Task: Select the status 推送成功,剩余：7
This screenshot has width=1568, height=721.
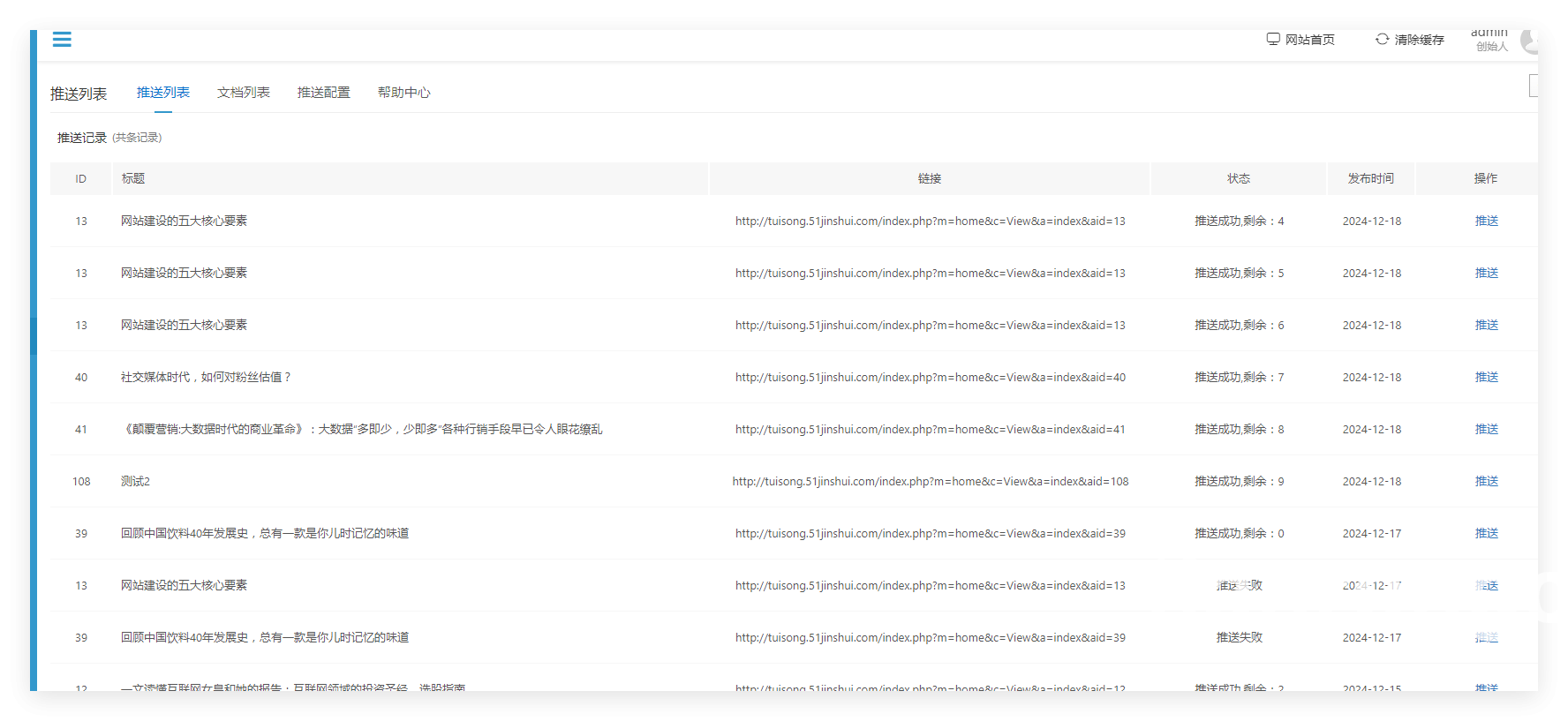Action: pyautogui.click(x=1240, y=377)
